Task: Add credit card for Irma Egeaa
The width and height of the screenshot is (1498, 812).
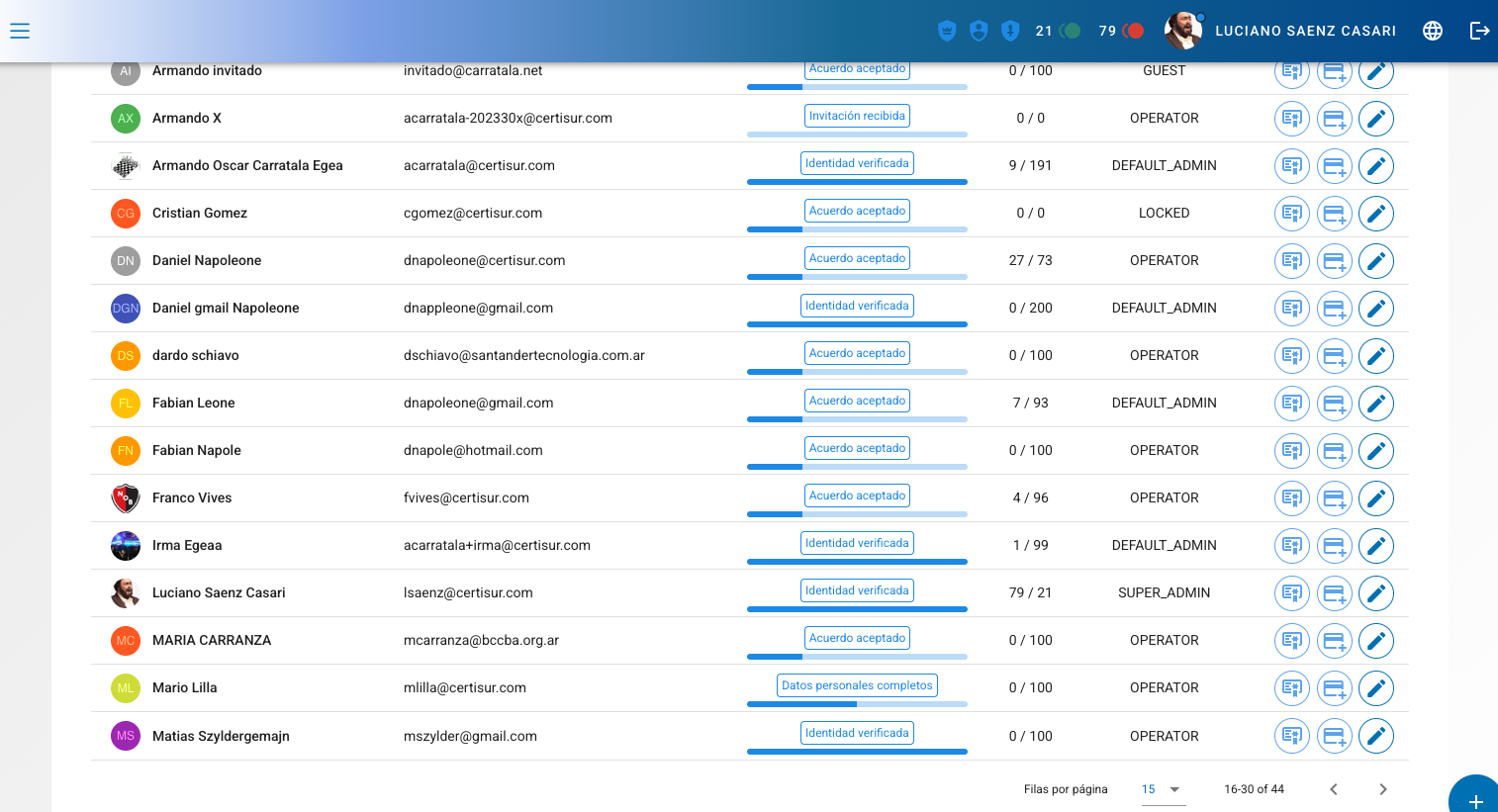Action: click(x=1334, y=546)
